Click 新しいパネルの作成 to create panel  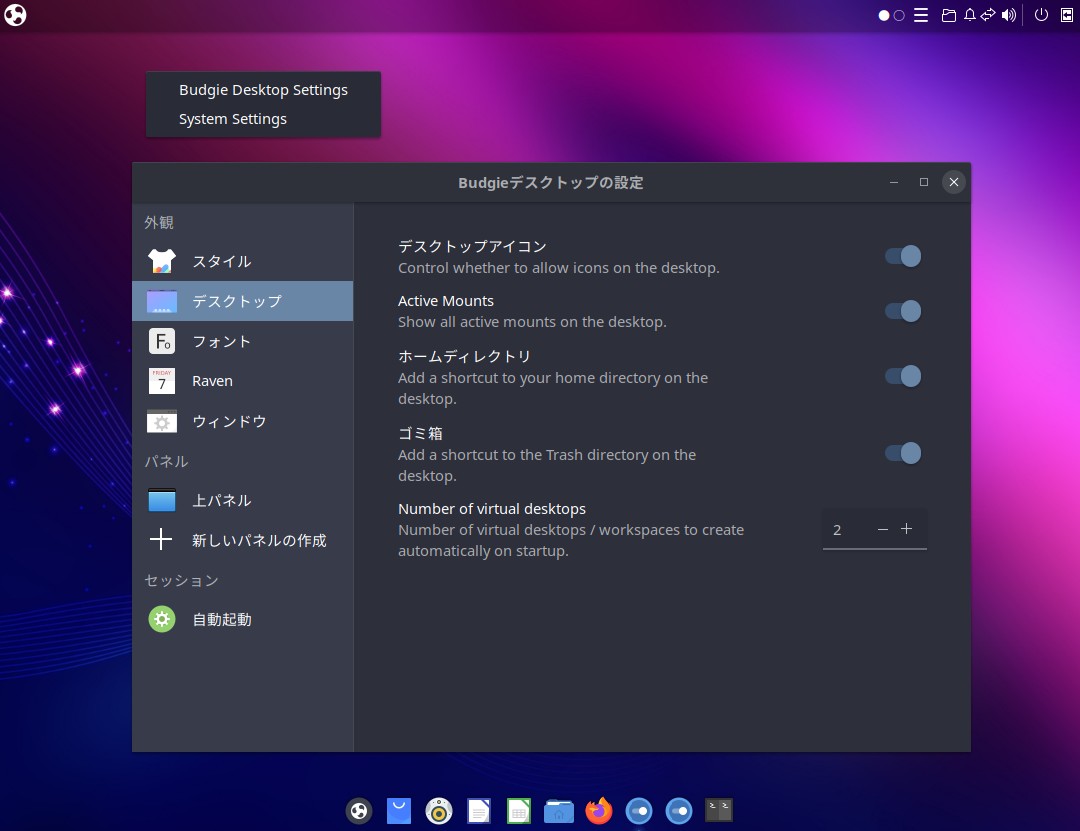[242, 540]
